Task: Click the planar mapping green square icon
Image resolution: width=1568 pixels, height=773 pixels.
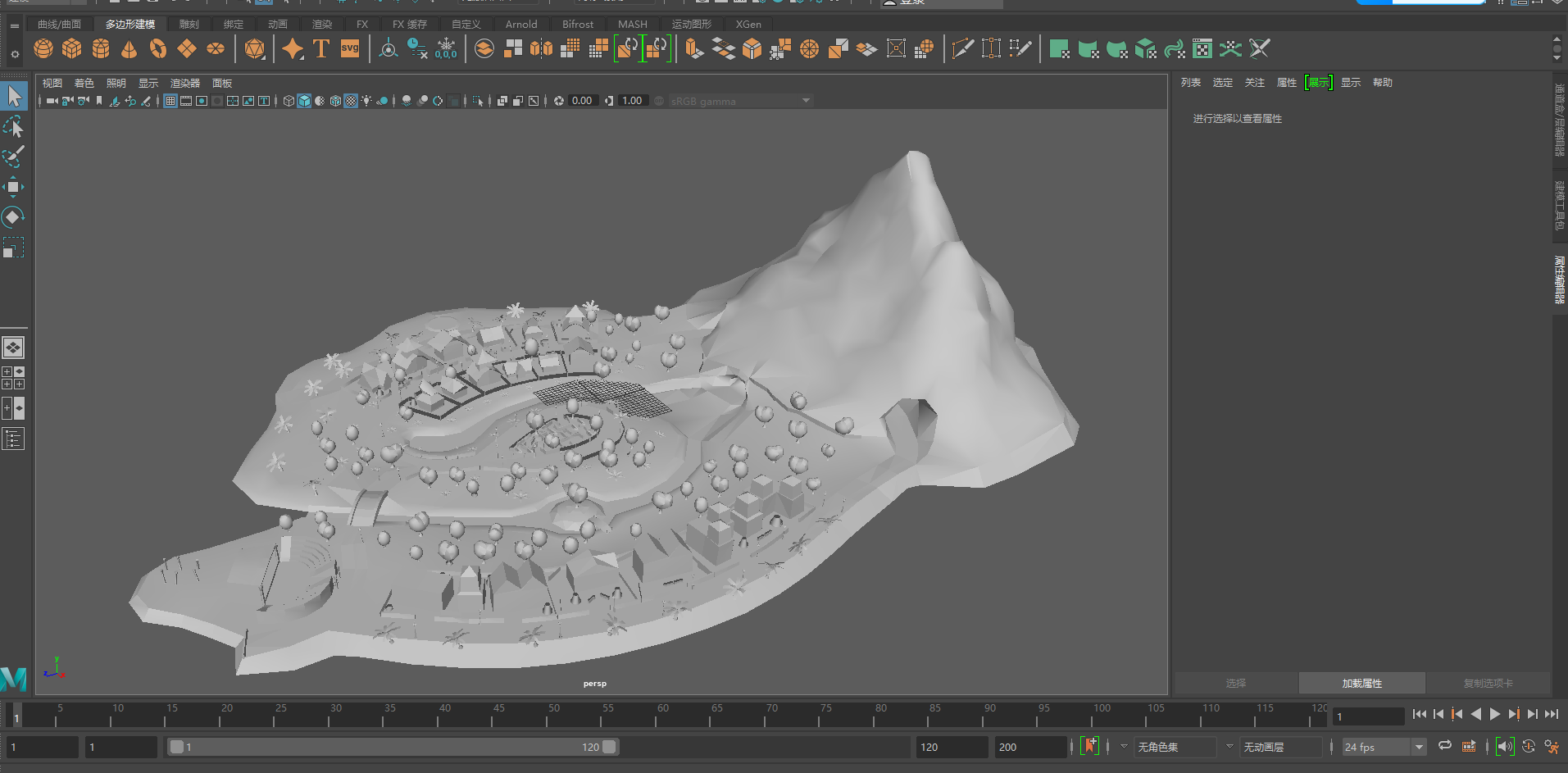Action: pyautogui.click(x=1059, y=49)
